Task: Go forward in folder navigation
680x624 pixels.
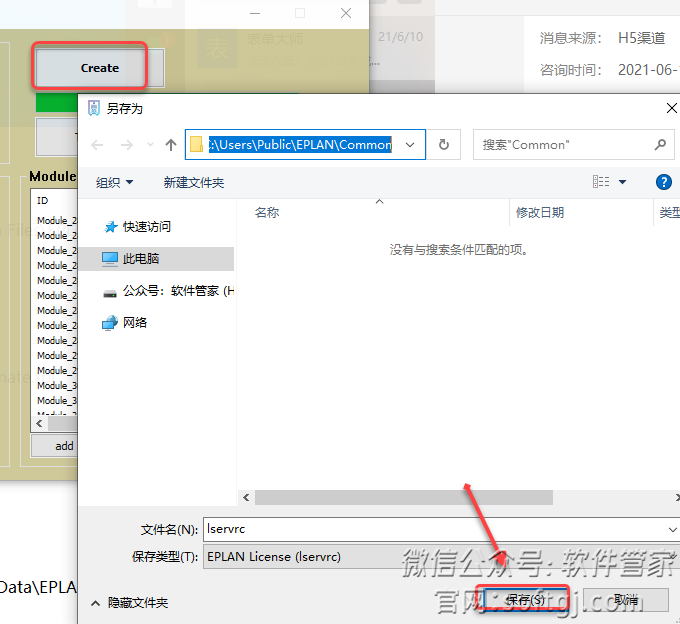Action: (126, 145)
